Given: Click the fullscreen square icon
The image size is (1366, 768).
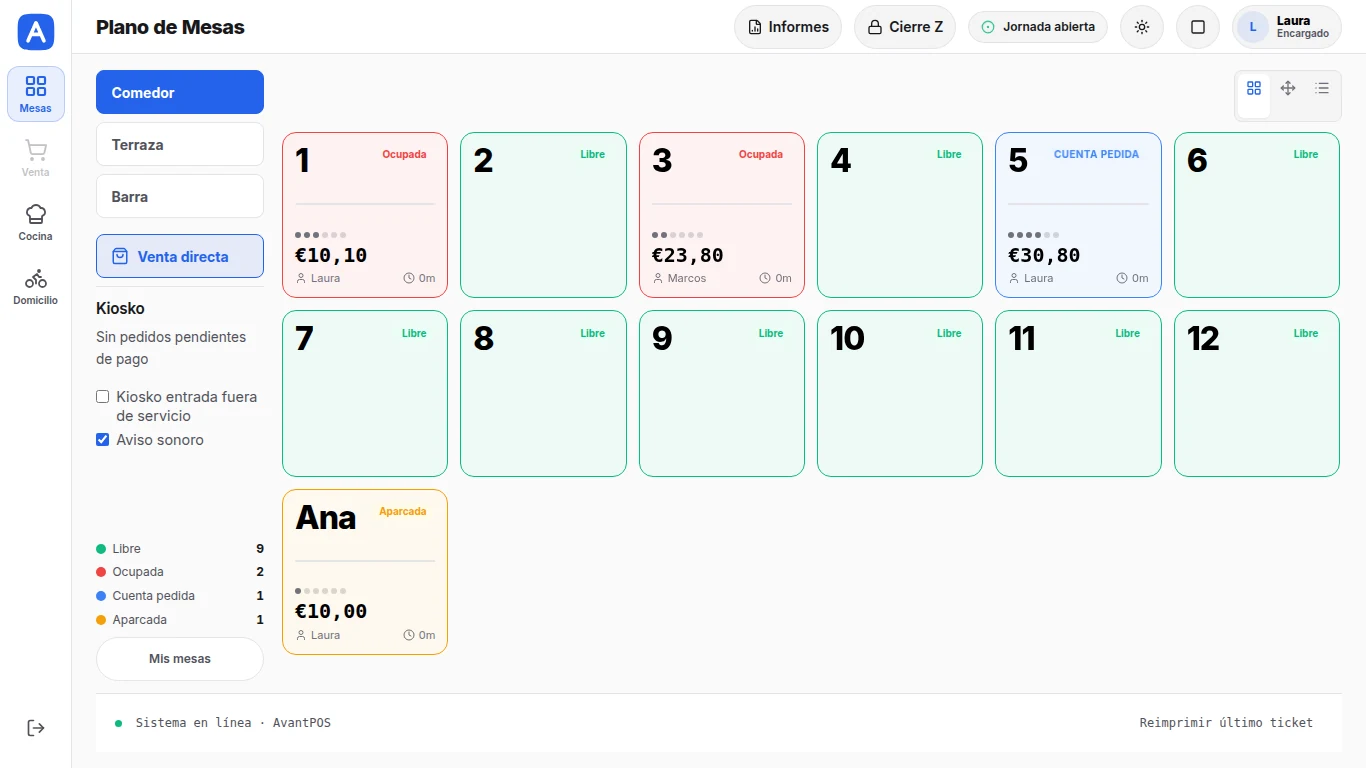Looking at the screenshot, I should 1198,27.
